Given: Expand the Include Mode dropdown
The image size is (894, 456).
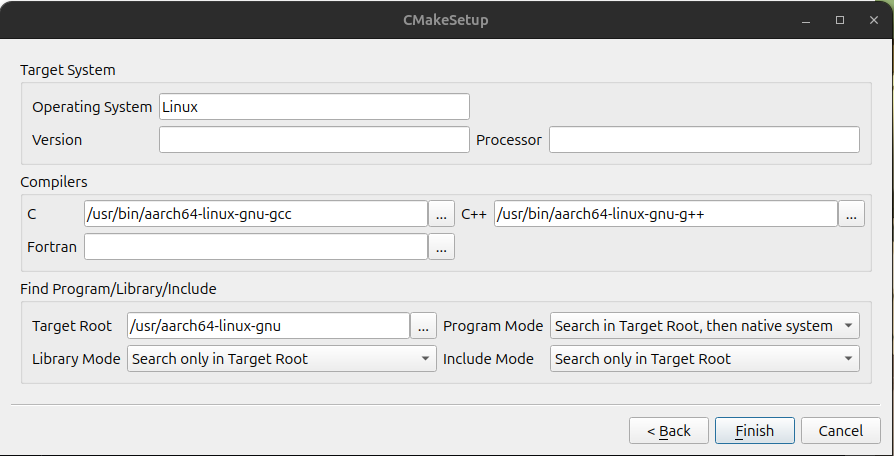Looking at the screenshot, I should click(705, 359).
